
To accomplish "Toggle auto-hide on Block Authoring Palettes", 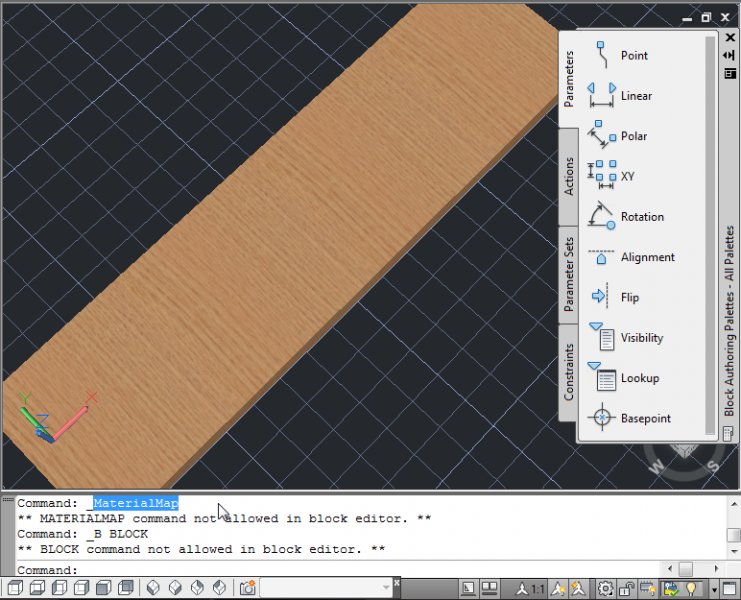I will pos(730,56).
